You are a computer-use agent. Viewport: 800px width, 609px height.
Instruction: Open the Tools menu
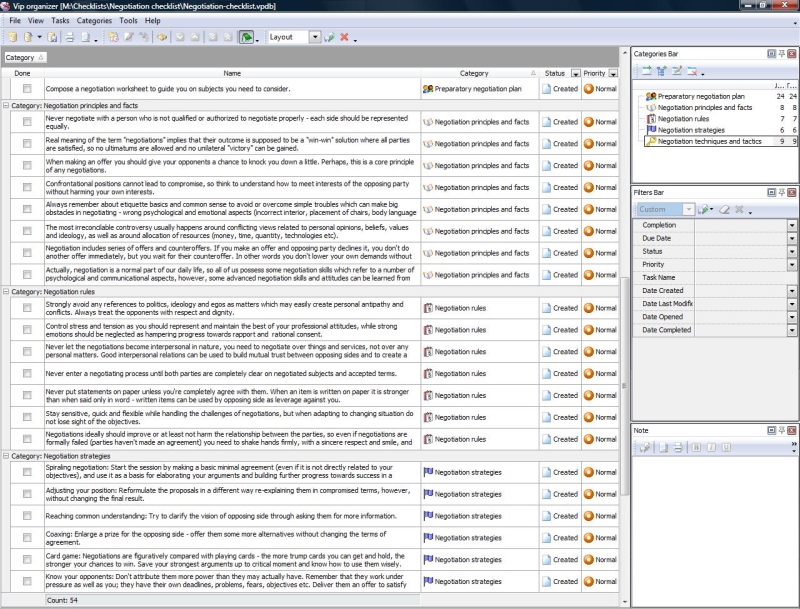tap(128, 20)
